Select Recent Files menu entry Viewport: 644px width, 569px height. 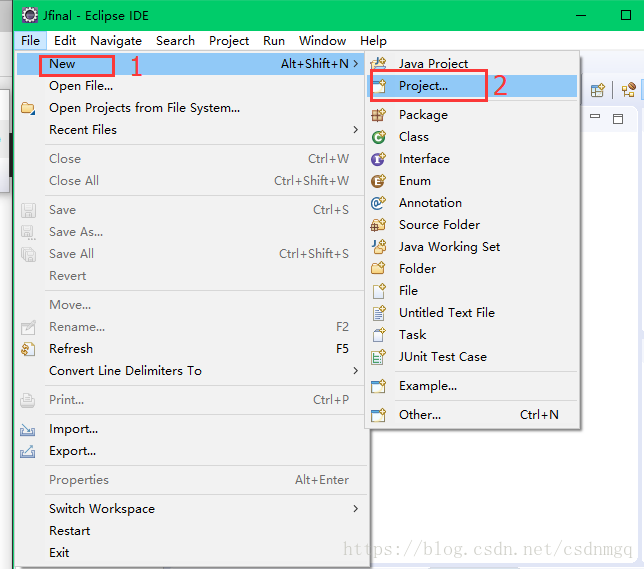point(191,130)
